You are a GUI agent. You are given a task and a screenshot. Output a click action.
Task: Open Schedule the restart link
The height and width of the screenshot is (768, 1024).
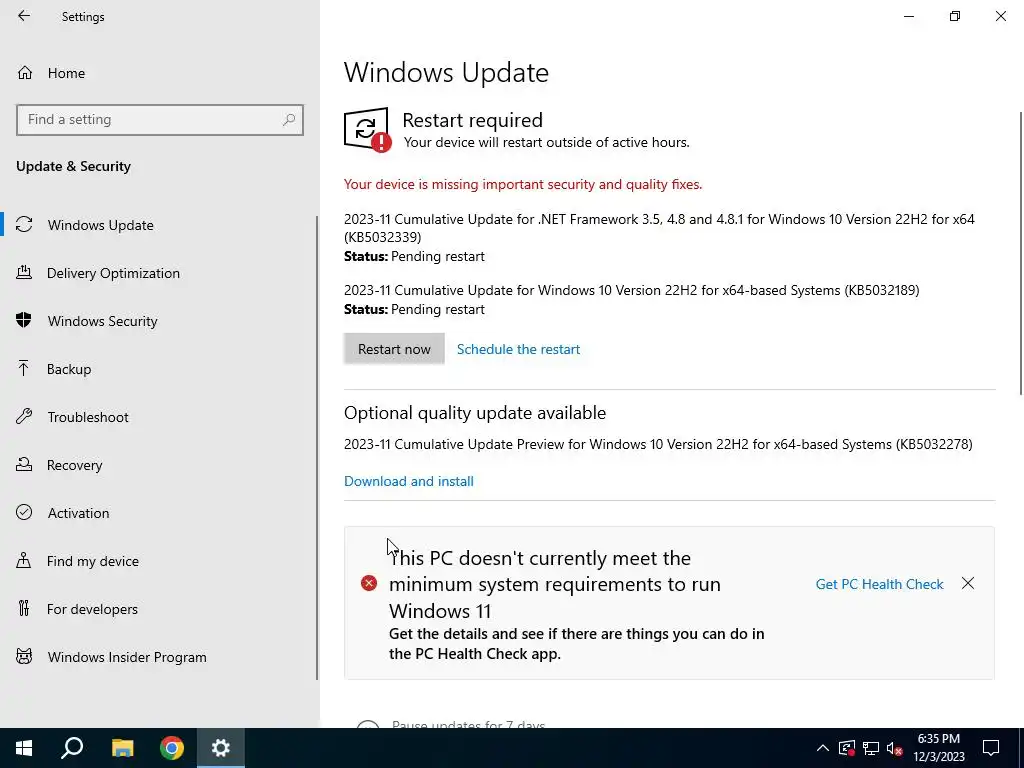[x=518, y=349]
